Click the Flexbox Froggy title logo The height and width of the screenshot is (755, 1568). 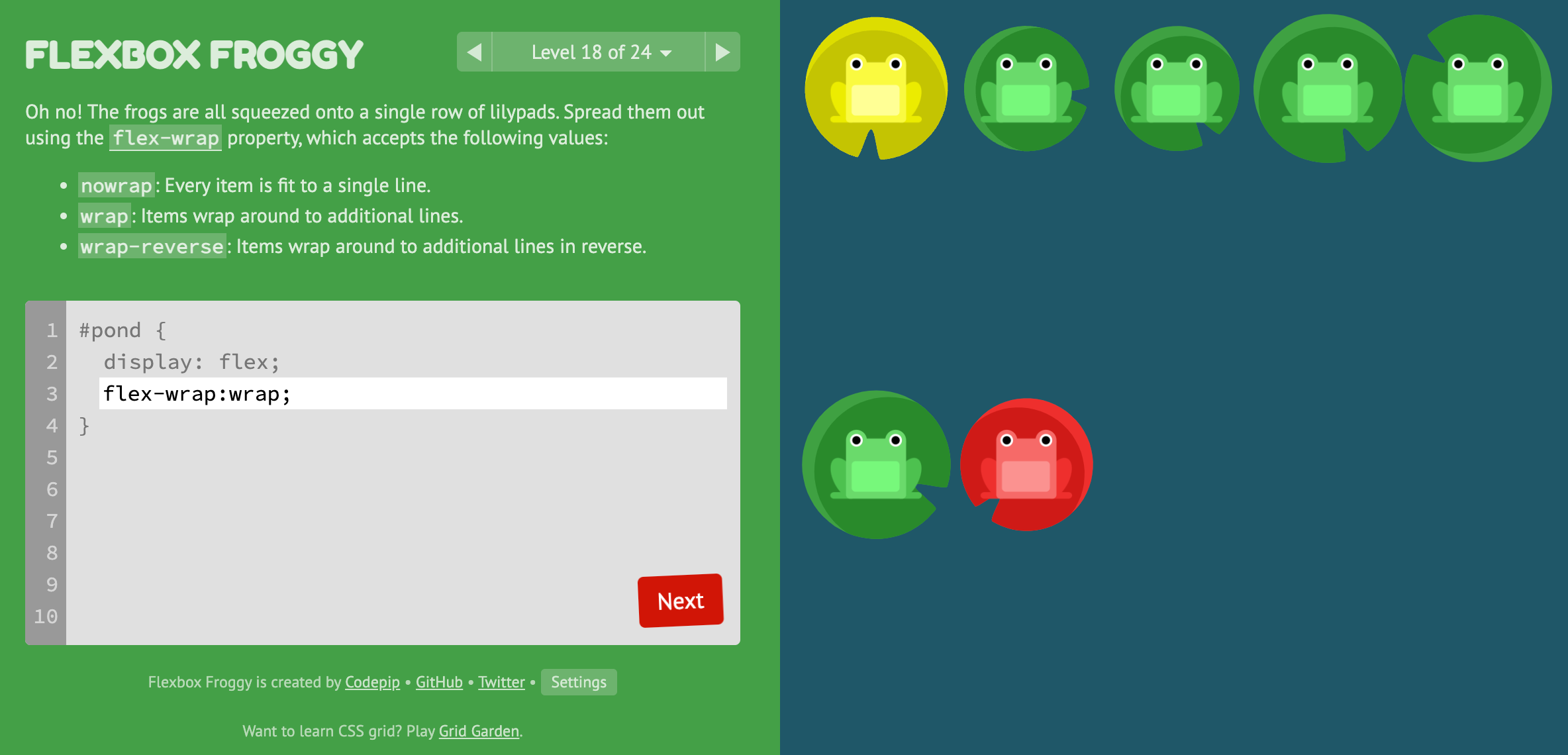194,54
